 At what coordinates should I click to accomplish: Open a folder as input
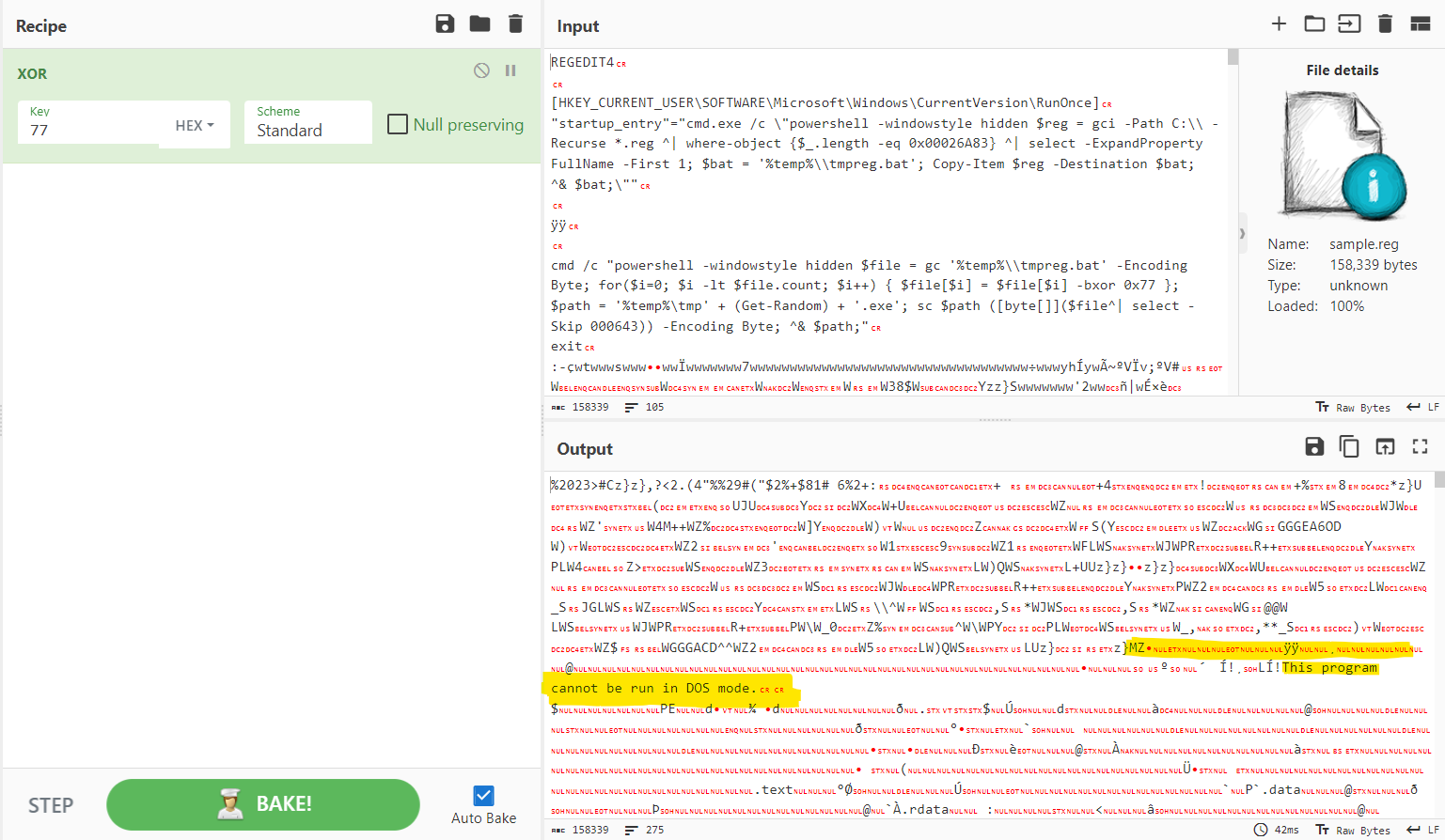[1314, 24]
